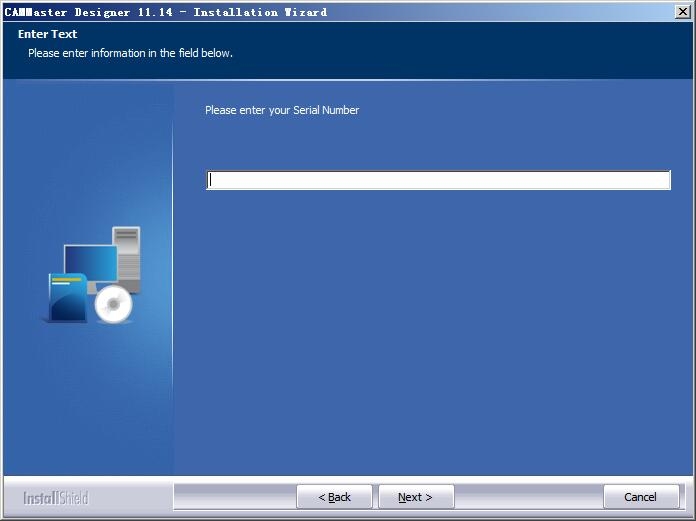Click the Serial Number input field
Screen dimensions: 696x521
(x=439, y=180)
